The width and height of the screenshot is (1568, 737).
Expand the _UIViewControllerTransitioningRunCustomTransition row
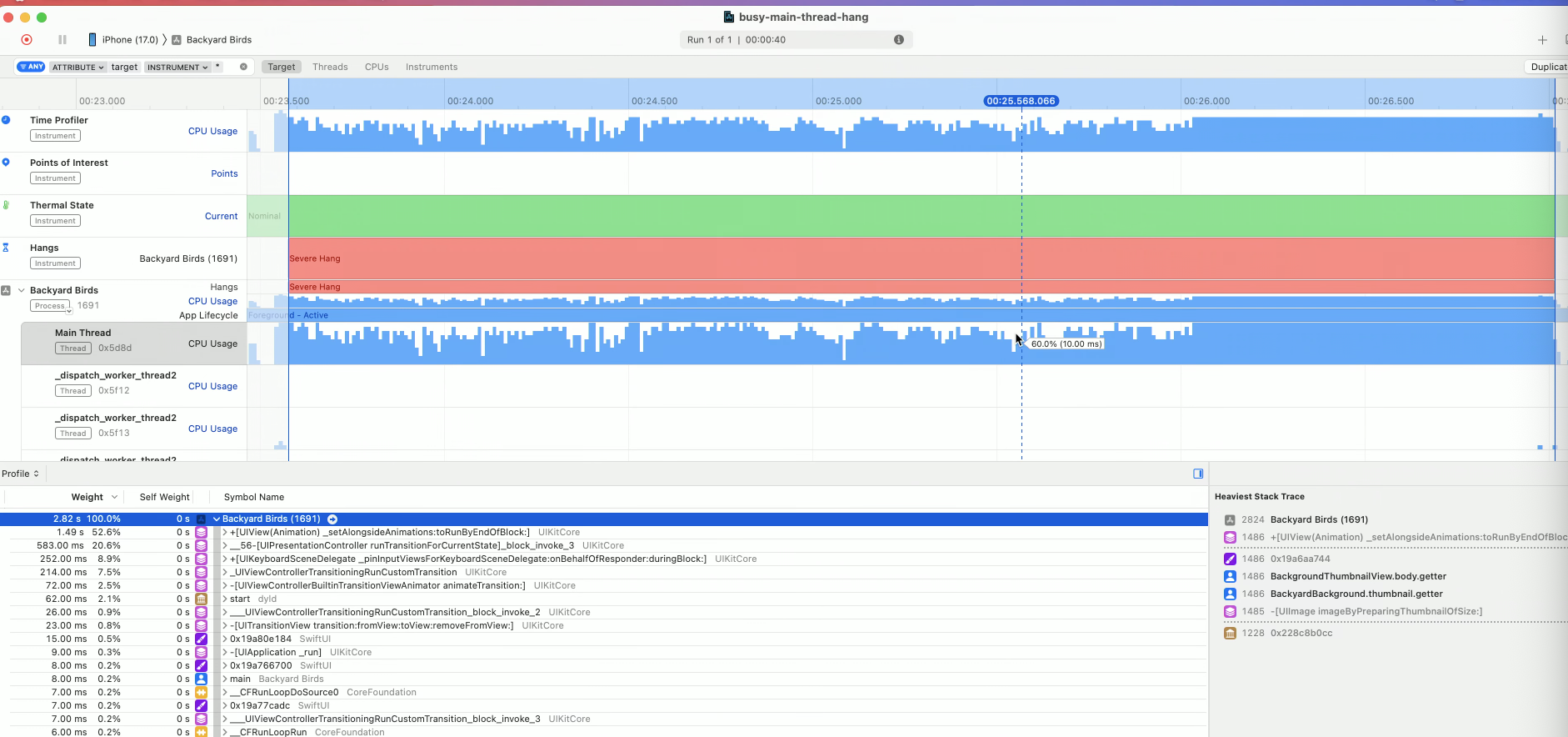tap(225, 572)
